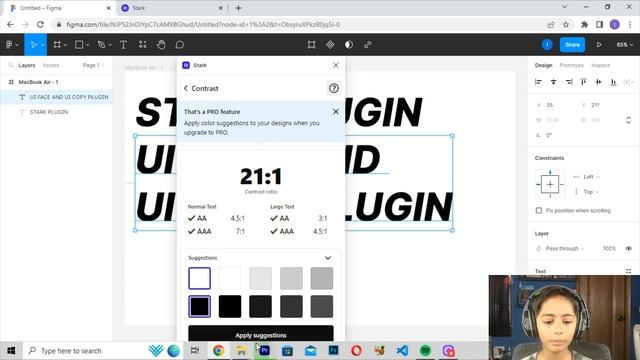640x360 pixels.
Task: Toggle the layer visibility eye icon
Action: [629, 248]
